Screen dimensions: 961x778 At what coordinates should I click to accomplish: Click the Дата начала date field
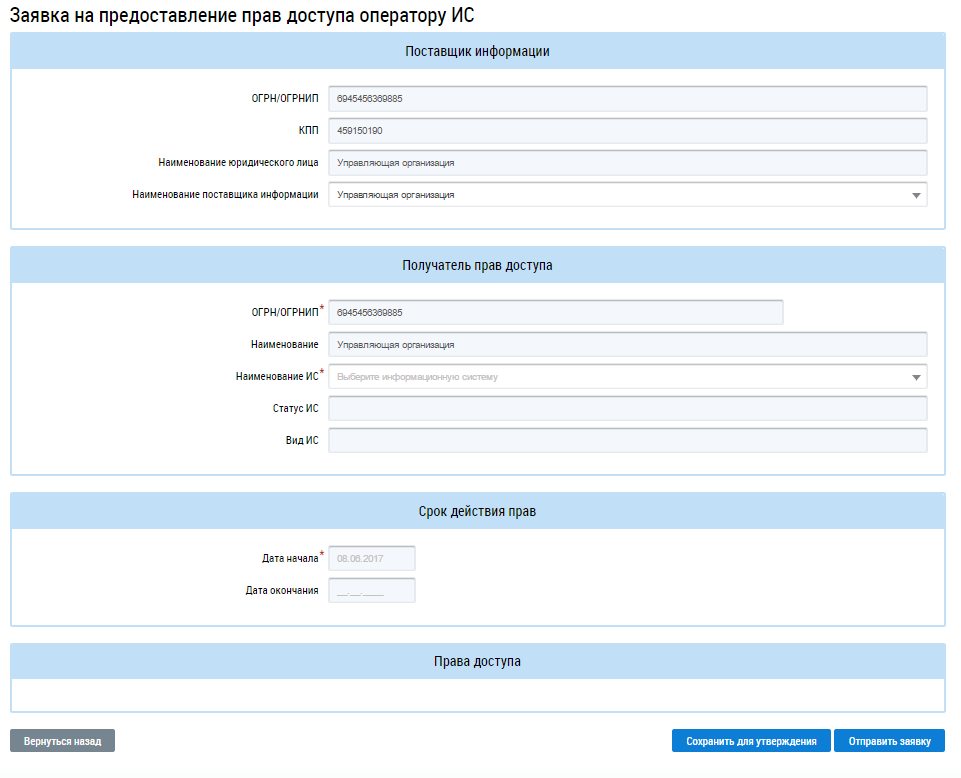[x=371, y=558]
